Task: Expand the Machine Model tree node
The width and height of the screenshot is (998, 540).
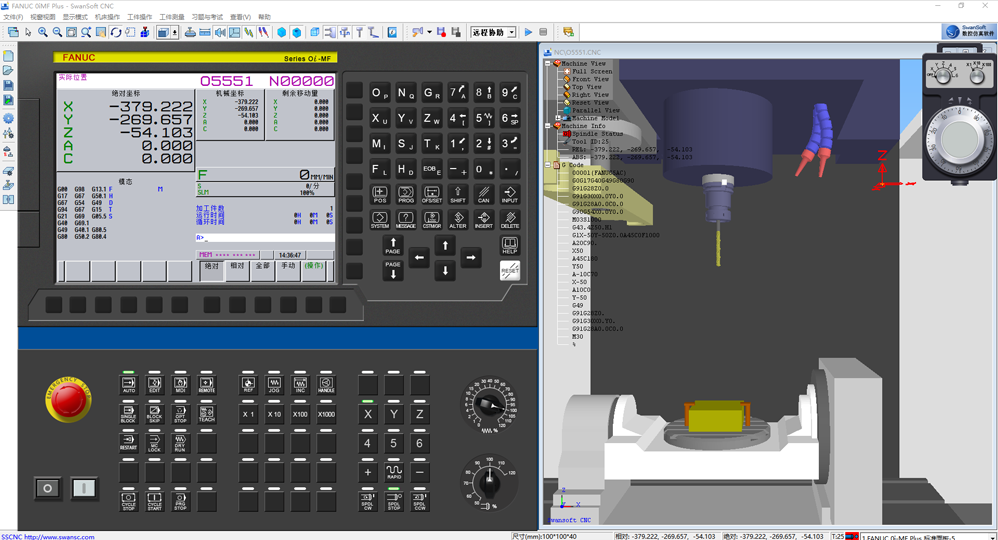Action: 557,118
